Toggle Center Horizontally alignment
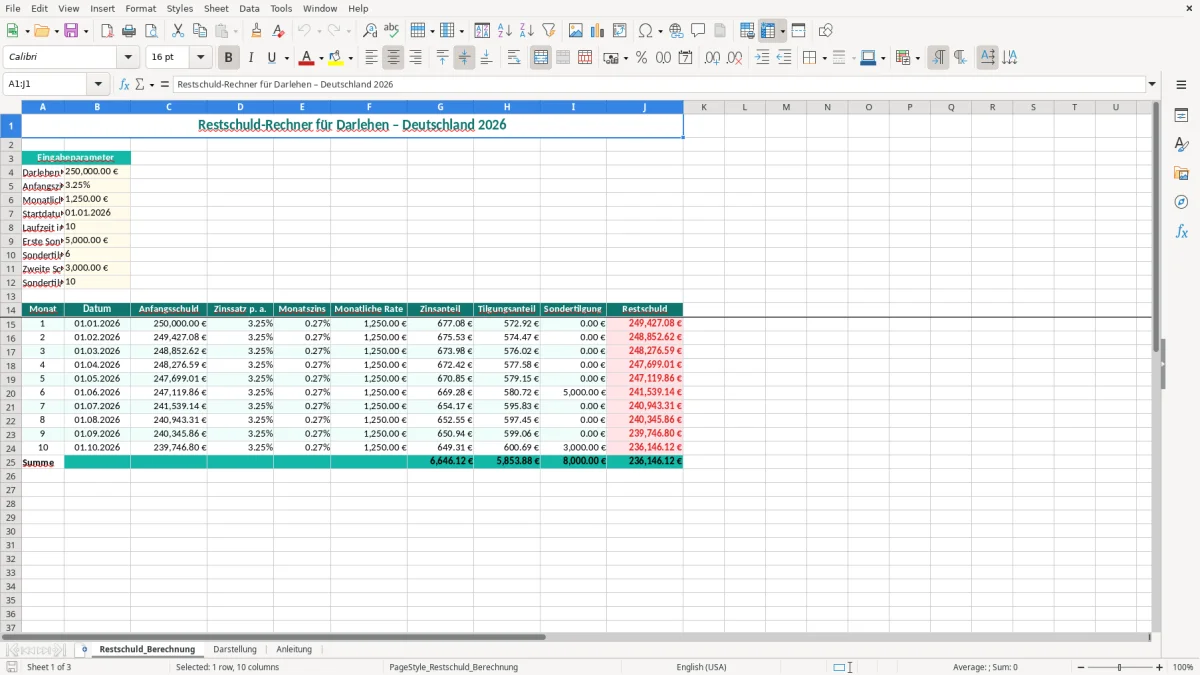 coord(393,58)
